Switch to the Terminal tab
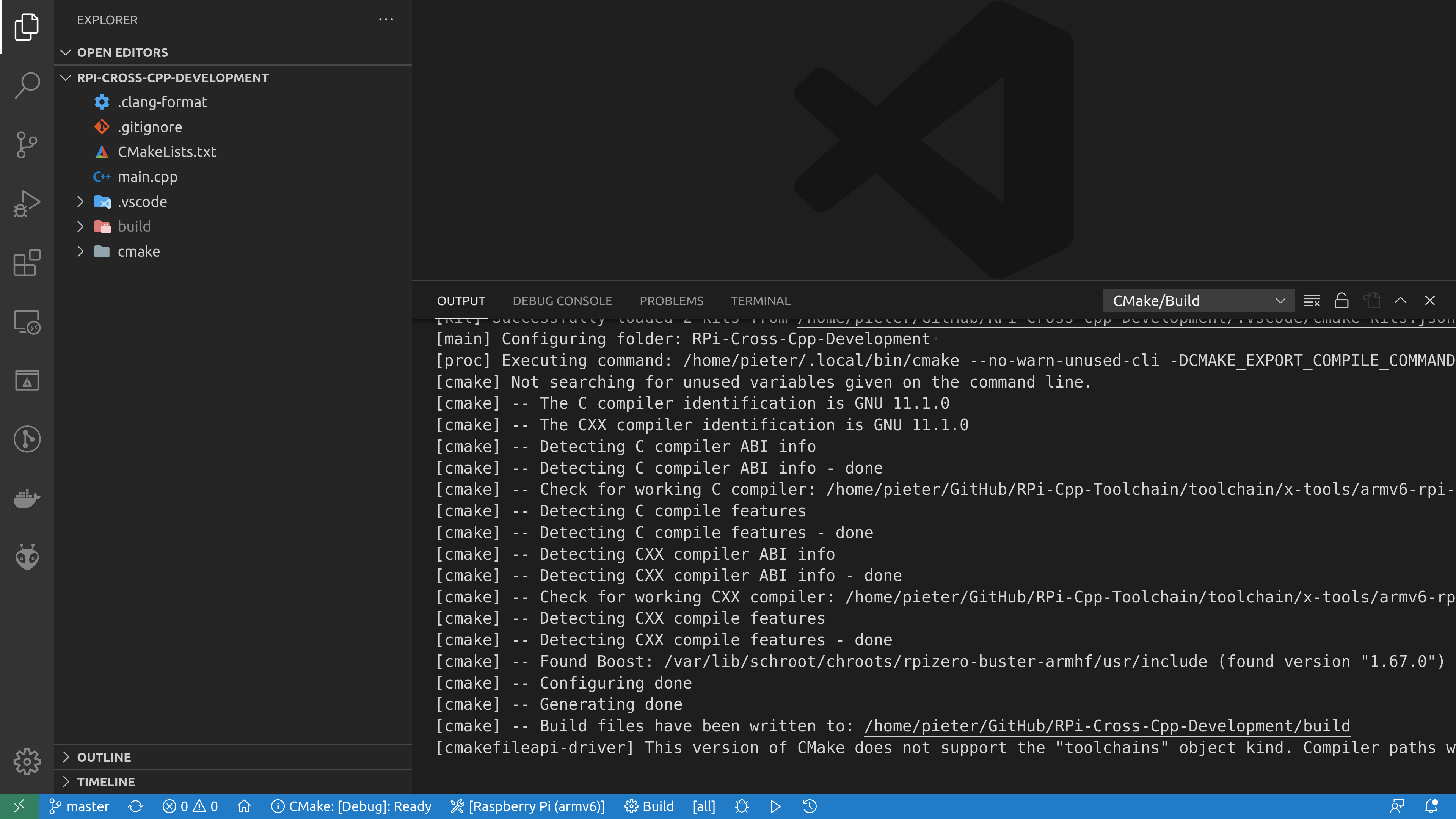Screen dimensions: 1456x819 [x=760, y=301]
